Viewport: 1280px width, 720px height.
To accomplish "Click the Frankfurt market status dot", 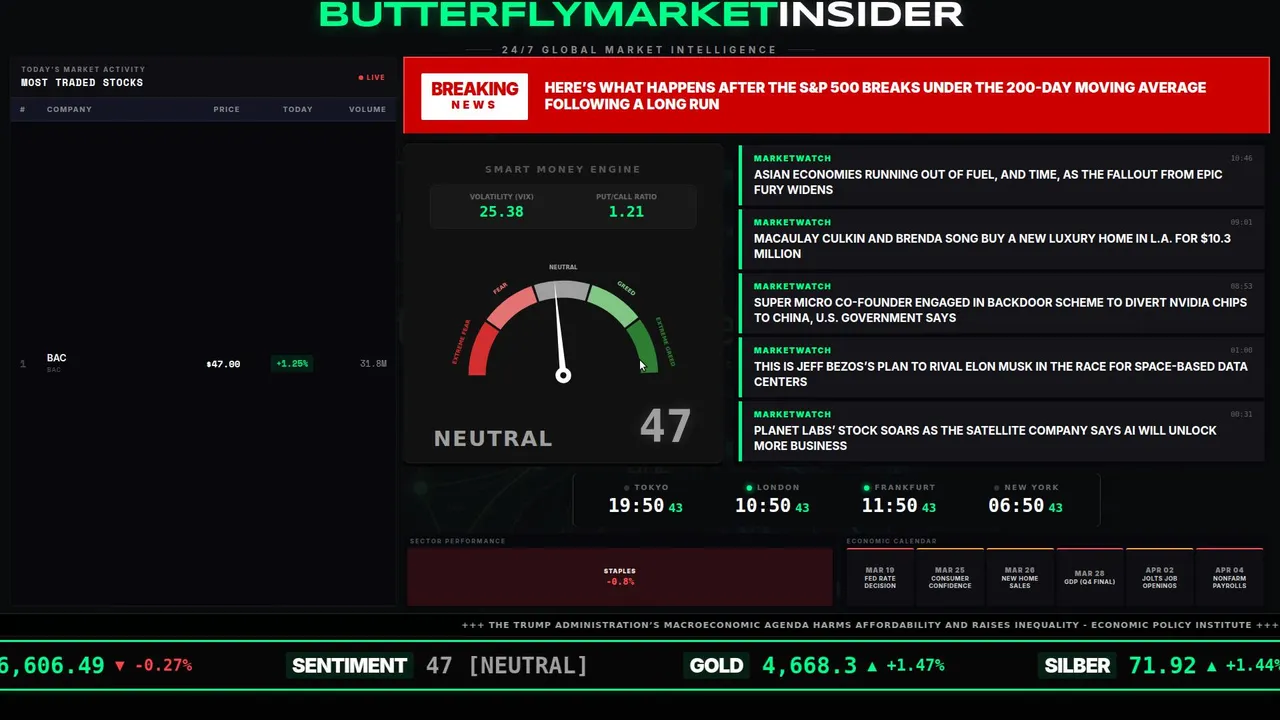I will tap(867, 488).
